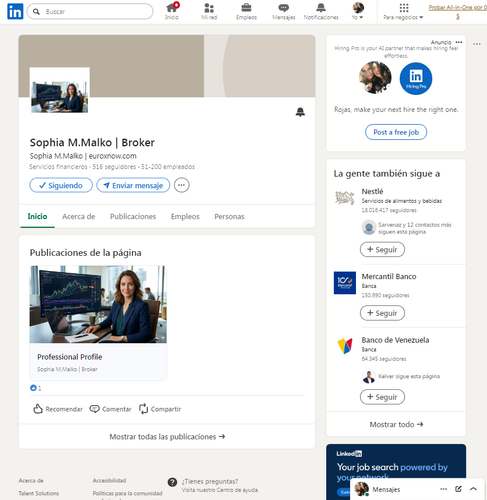Click Enviar mensaje button
487x500 pixels.
133,185
